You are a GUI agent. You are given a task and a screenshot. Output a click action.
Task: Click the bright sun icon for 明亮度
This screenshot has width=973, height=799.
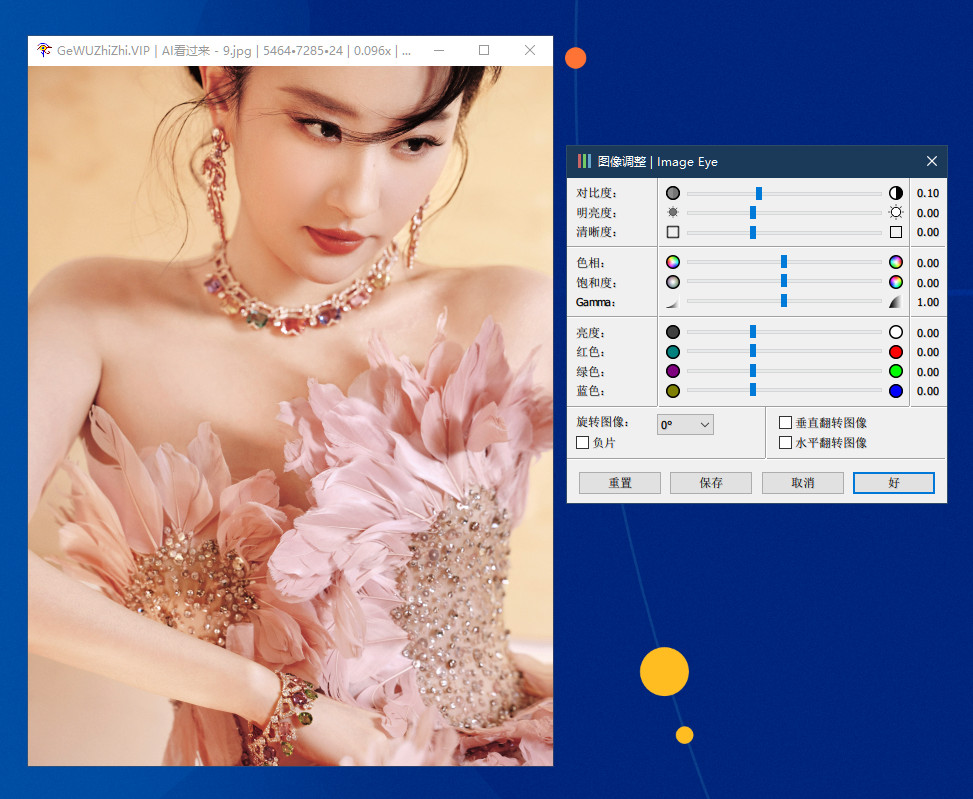click(x=895, y=213)
